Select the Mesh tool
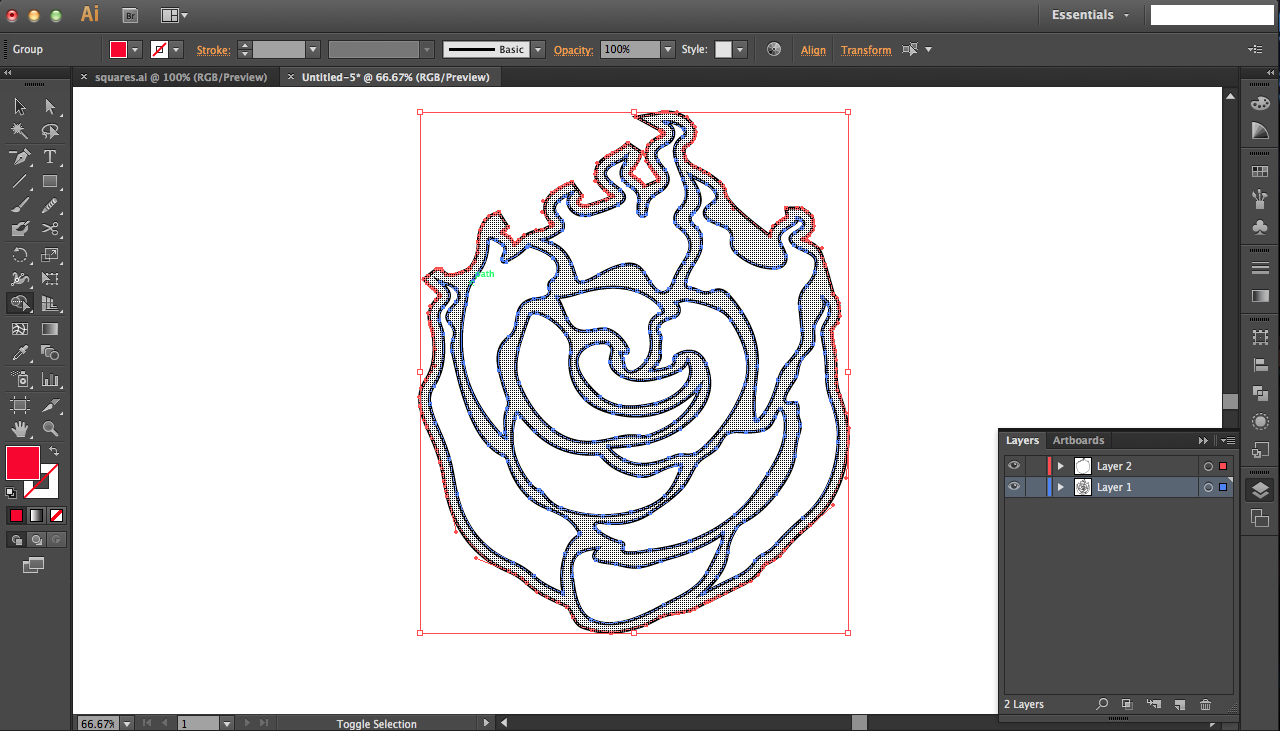The height and width of the screenshot is (731, 1280). click(x=20, y=329)
